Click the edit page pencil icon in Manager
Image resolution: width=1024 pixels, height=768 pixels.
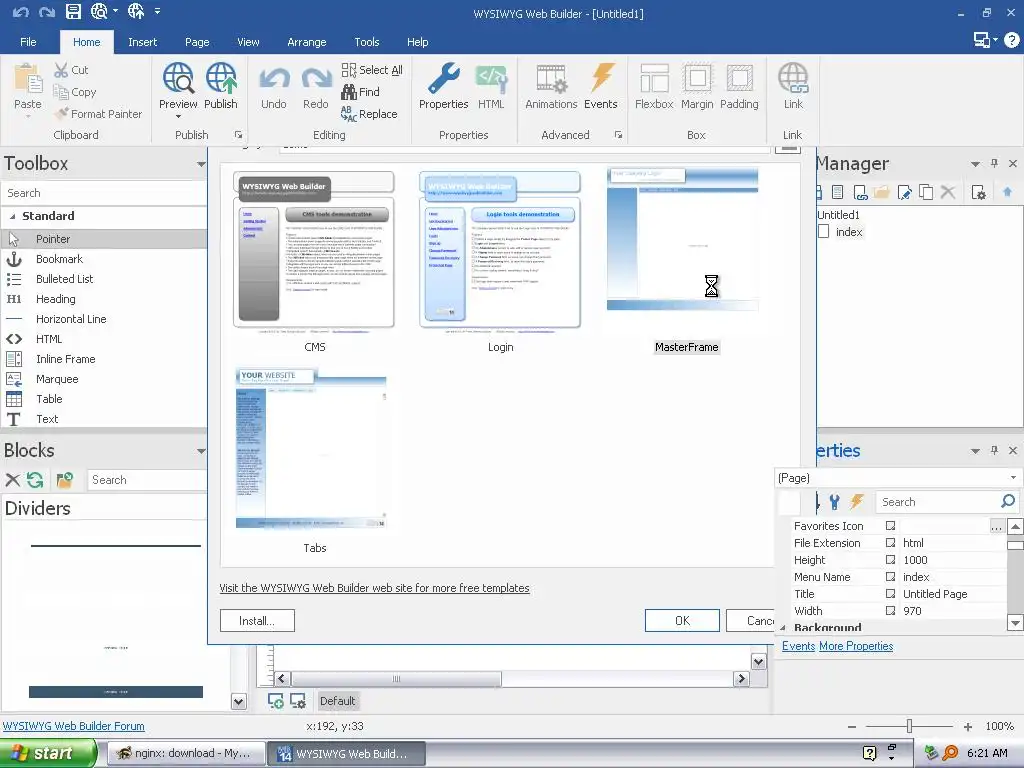(x=904, y=193)
